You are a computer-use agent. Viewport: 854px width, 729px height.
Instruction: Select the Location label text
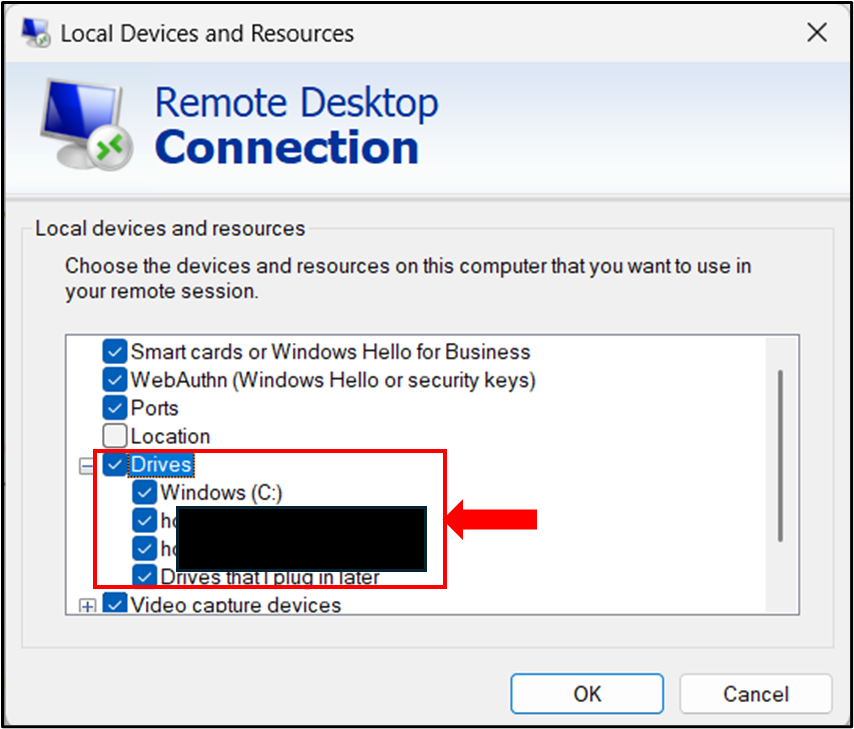click(x=169, y=435)
